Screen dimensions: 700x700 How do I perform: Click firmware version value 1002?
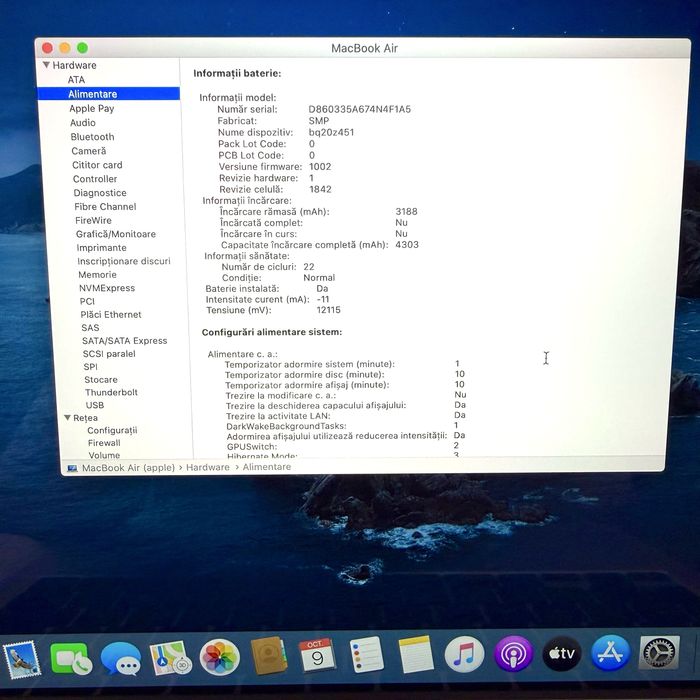pyautogui.click(x=320, y=167)
